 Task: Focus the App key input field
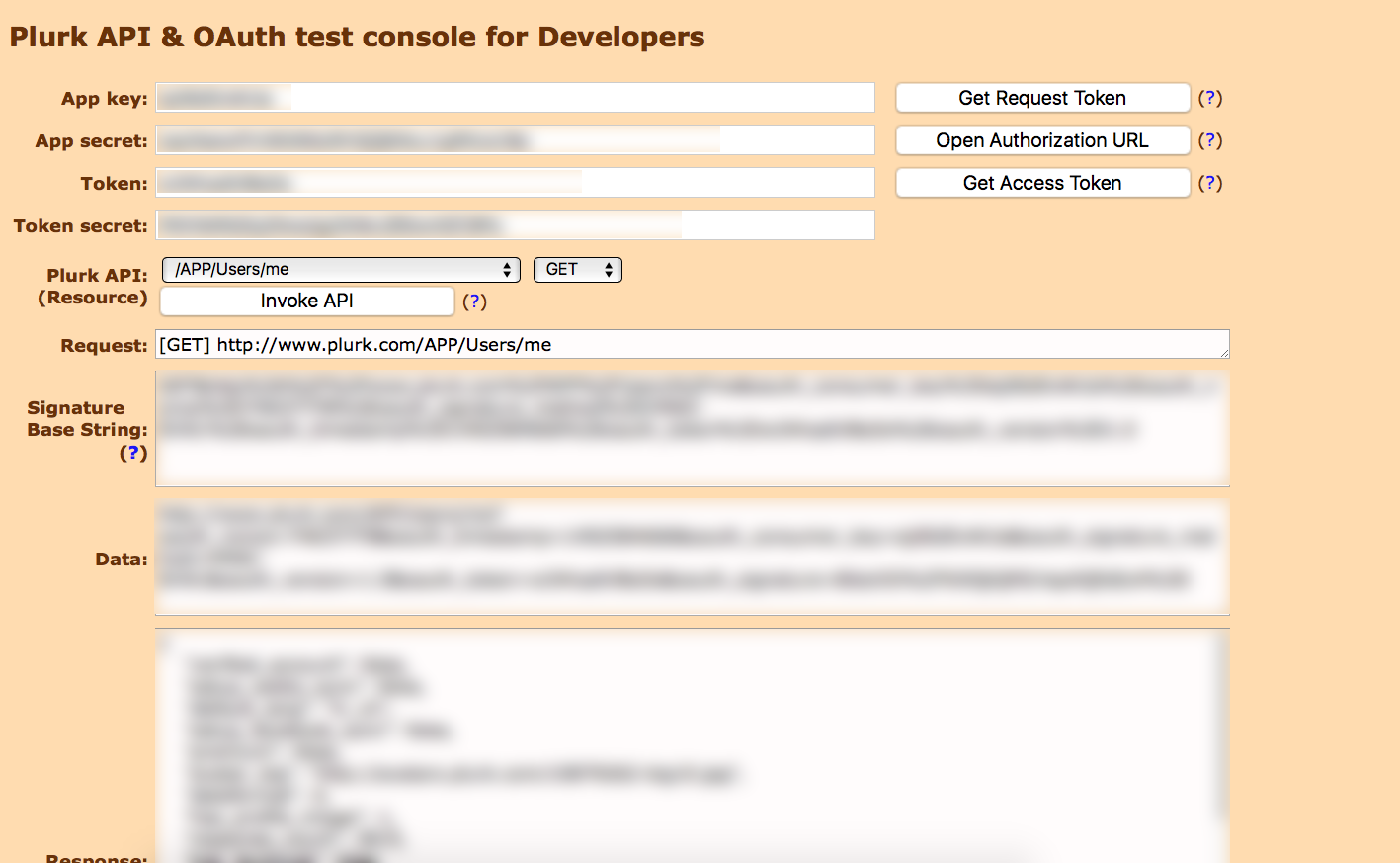point(515,98)
